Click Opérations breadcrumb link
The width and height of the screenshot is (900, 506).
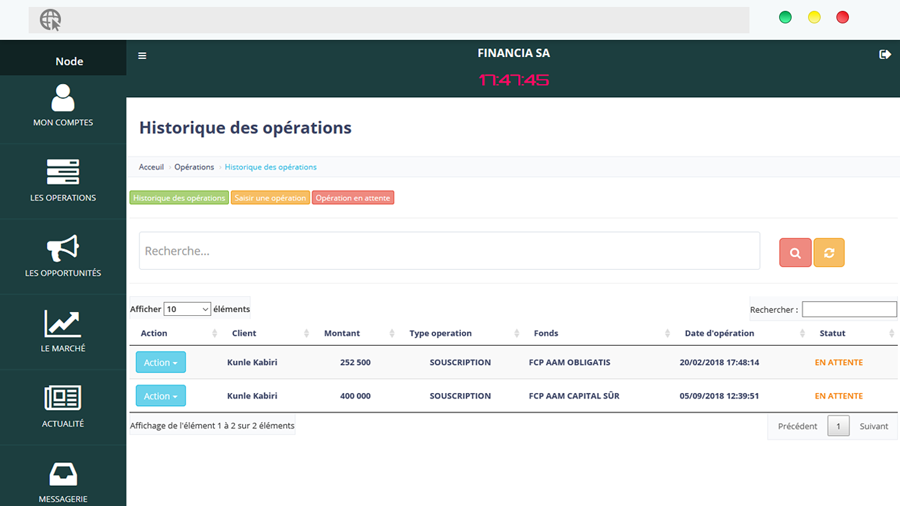pos(194,167)
